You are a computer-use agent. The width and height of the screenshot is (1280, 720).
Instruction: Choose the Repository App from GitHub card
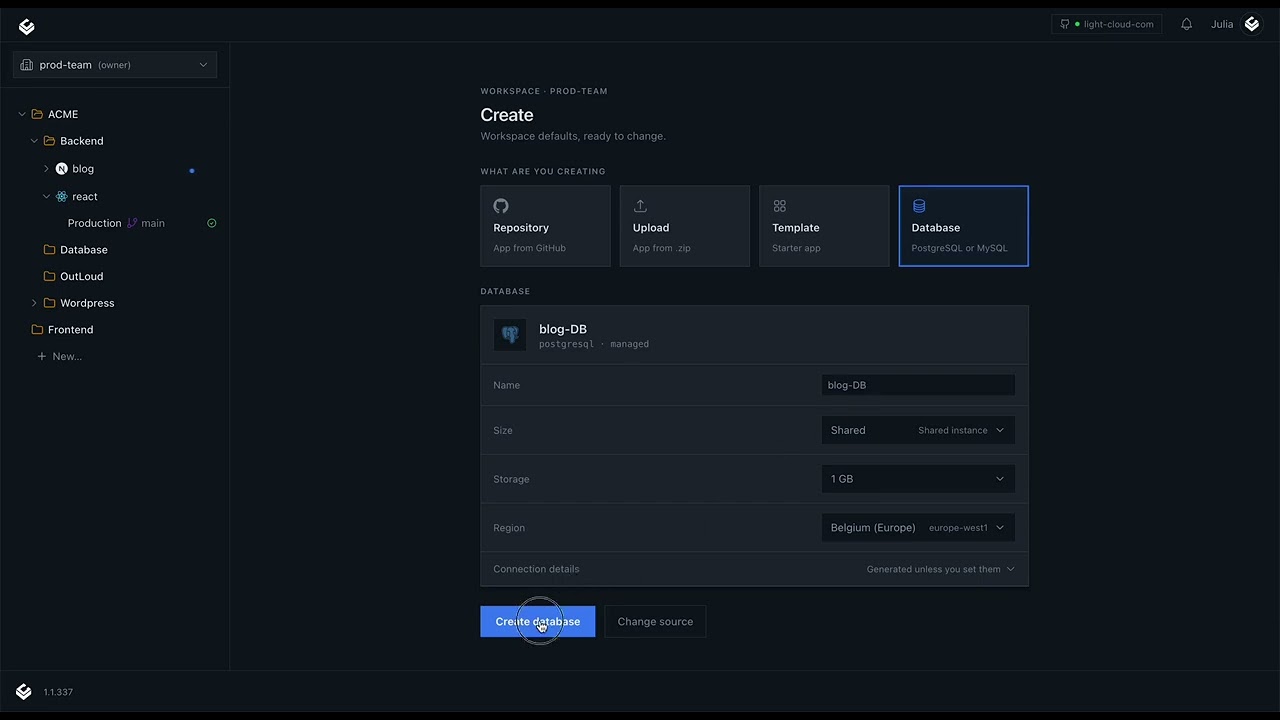(545, 226)
